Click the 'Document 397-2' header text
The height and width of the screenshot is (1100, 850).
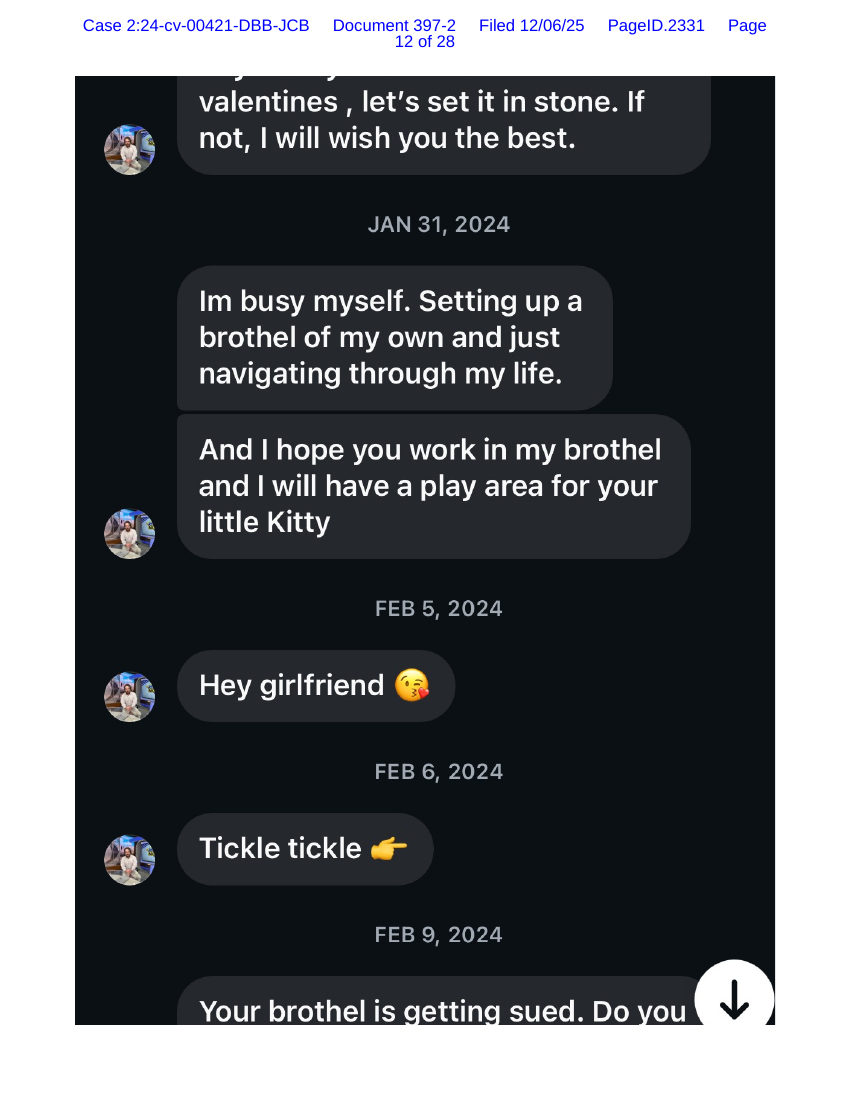[x=394, y=26]
